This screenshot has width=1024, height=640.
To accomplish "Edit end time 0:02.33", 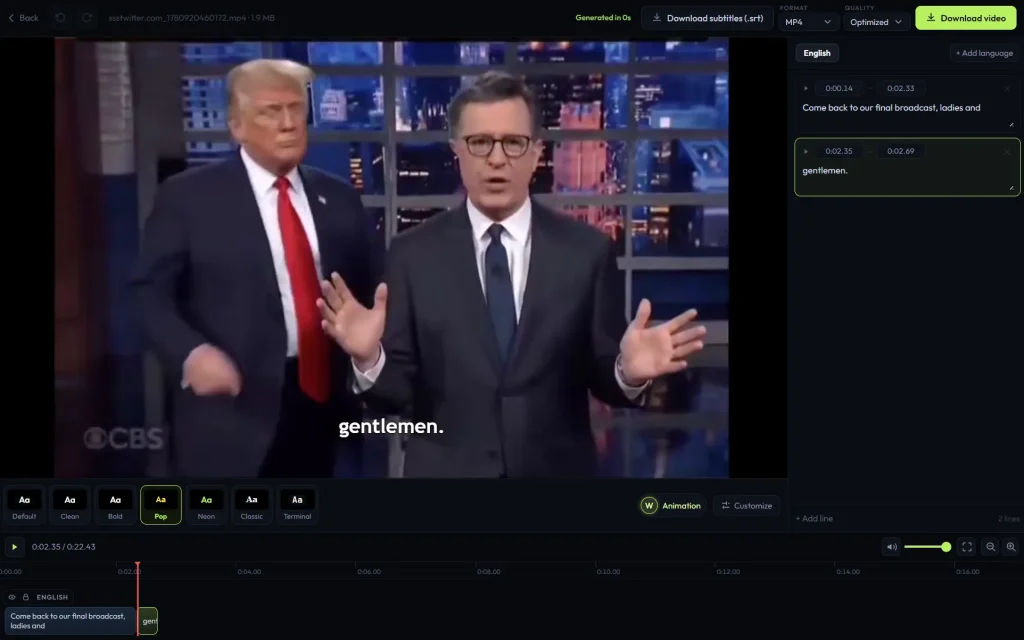I will [900, 88].
